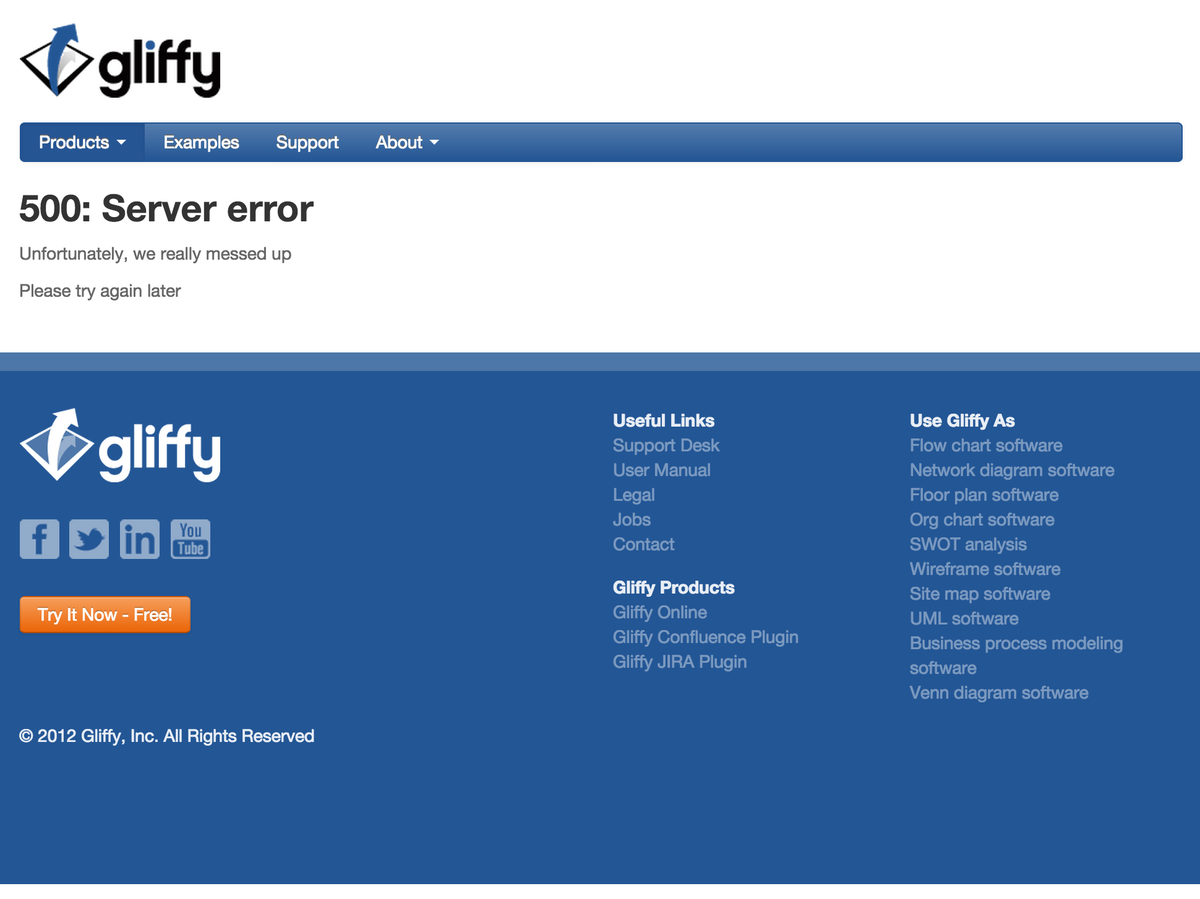
Task: Click 'Please try again later' text
Action: click(100, 291)
